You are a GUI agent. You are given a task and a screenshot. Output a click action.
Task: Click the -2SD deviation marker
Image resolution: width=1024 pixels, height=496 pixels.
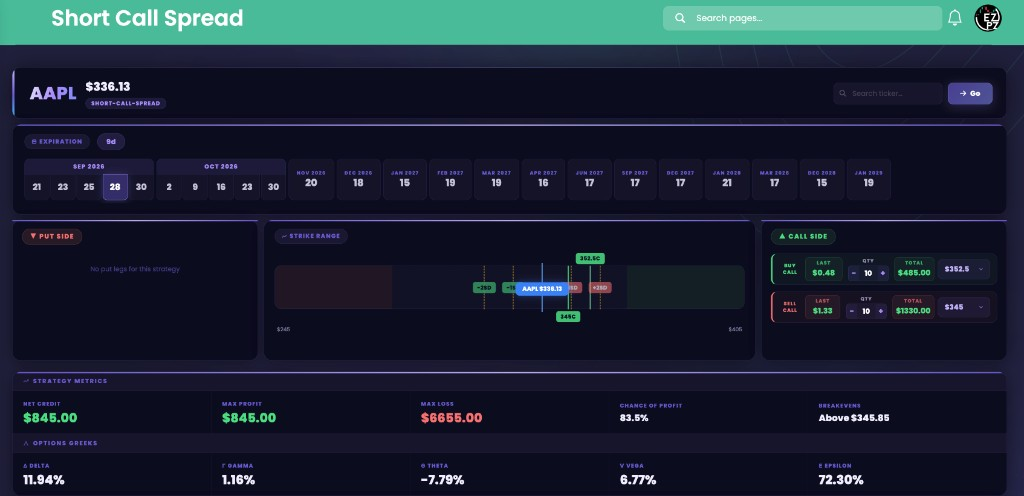click(484, 288)
